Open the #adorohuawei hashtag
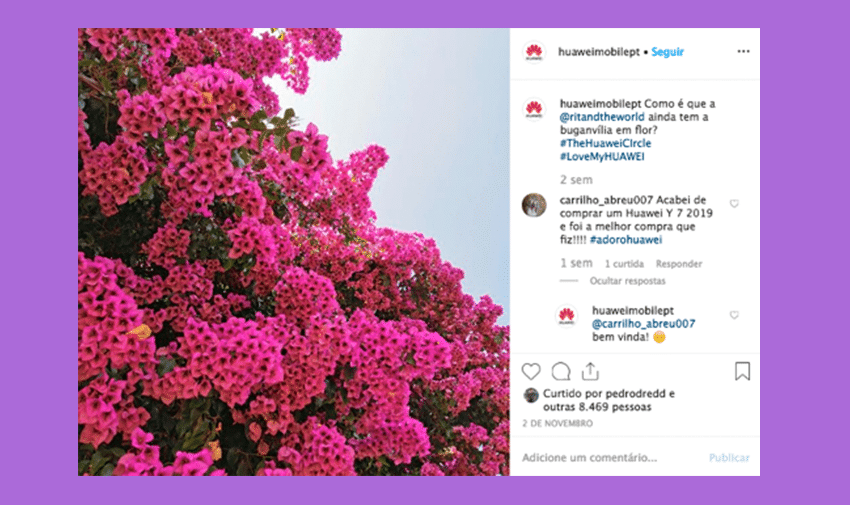 pyautogui.click(x=626, y=239)
